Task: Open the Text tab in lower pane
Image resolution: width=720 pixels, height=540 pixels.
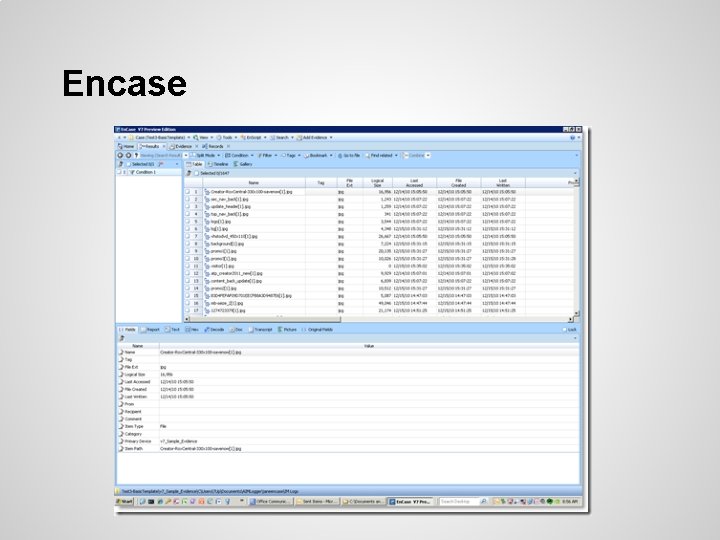Action: pos(173,330)
